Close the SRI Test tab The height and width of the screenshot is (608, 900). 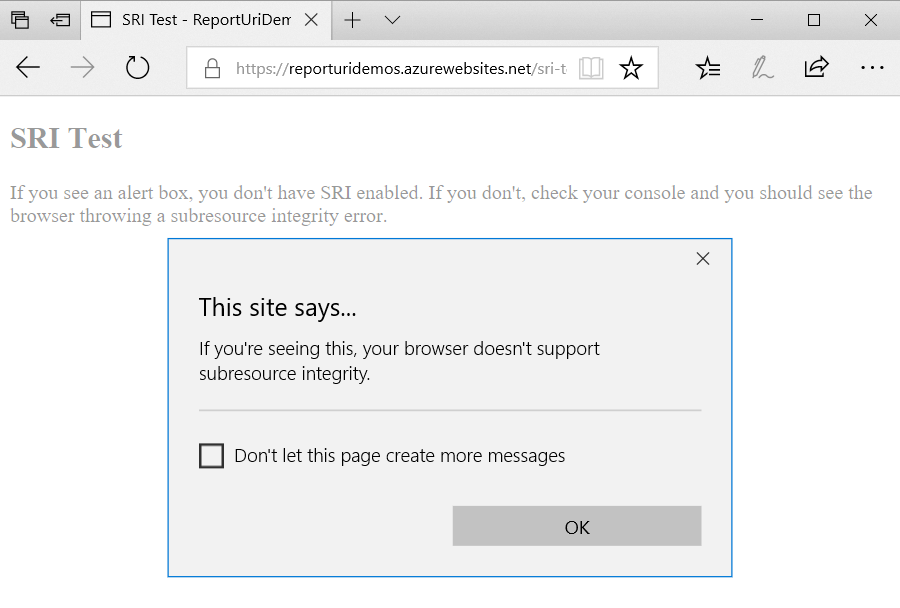pos(310,18)
